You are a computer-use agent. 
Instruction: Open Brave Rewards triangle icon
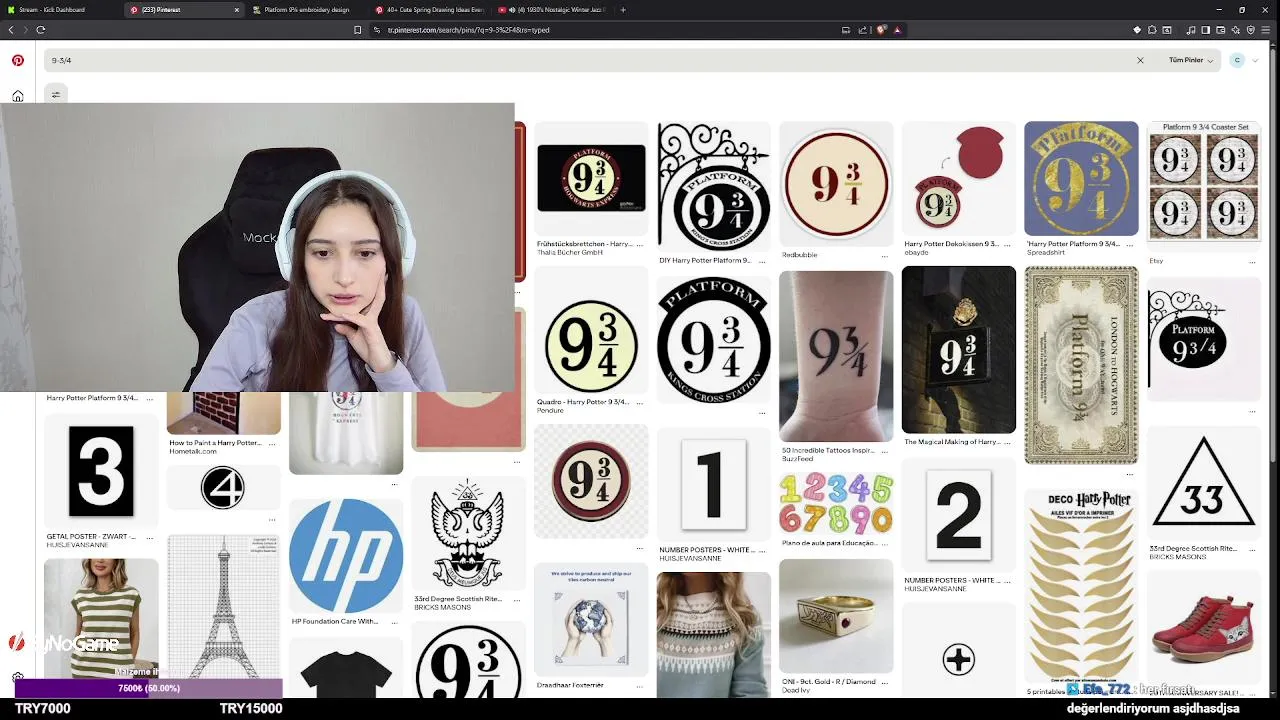click(x=897, y=30)
